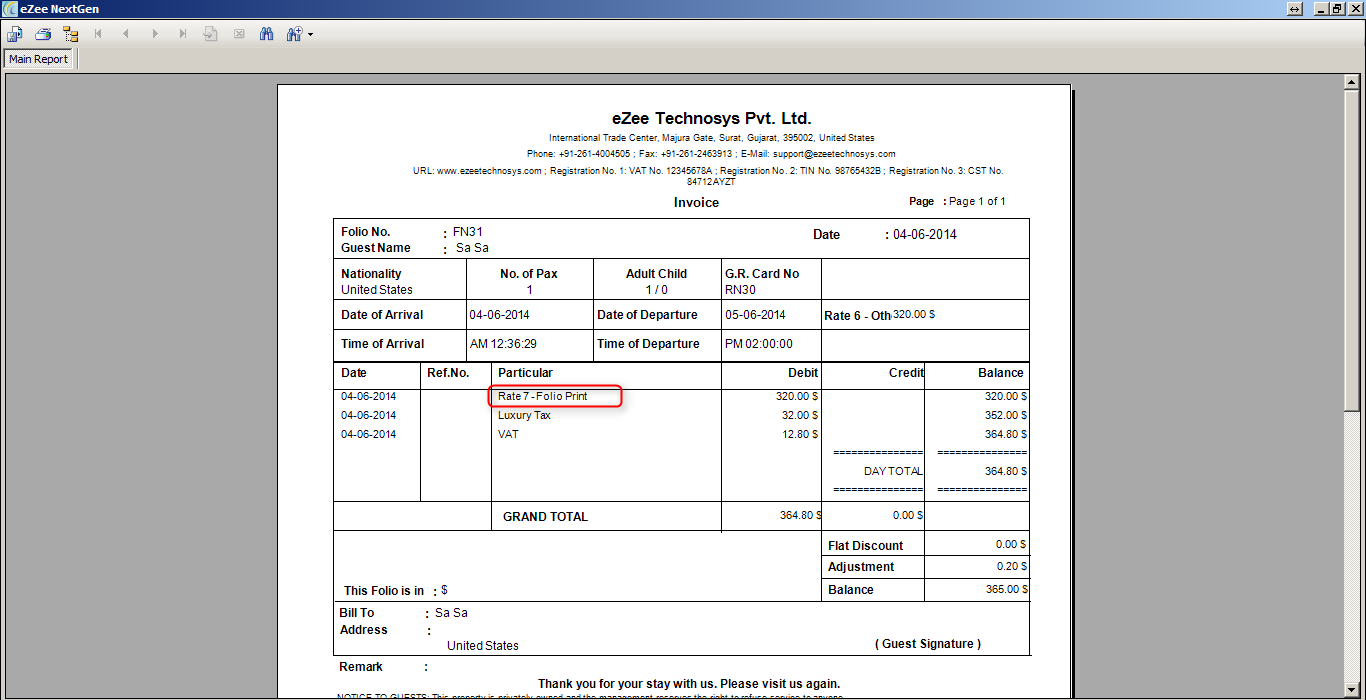1366x700 pixels.
Task: Toggle the group tree icon
Action: point(70,34)
